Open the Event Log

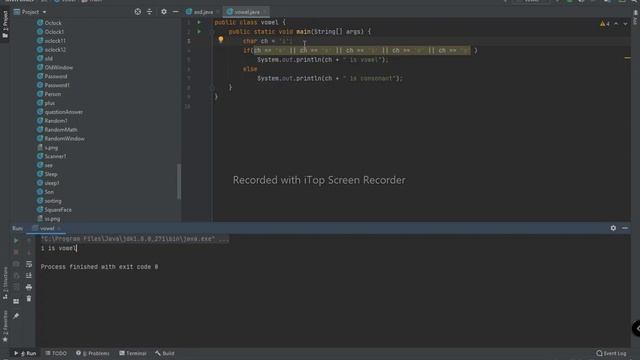(611, 353)
